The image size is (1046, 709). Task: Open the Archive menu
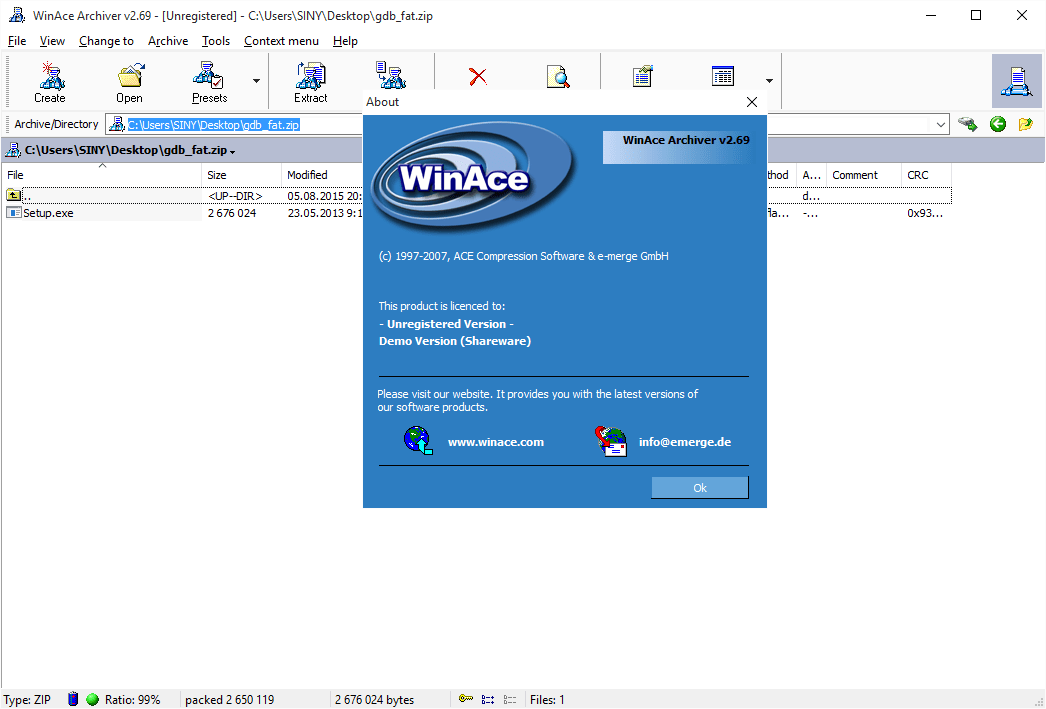pos(167,41)
